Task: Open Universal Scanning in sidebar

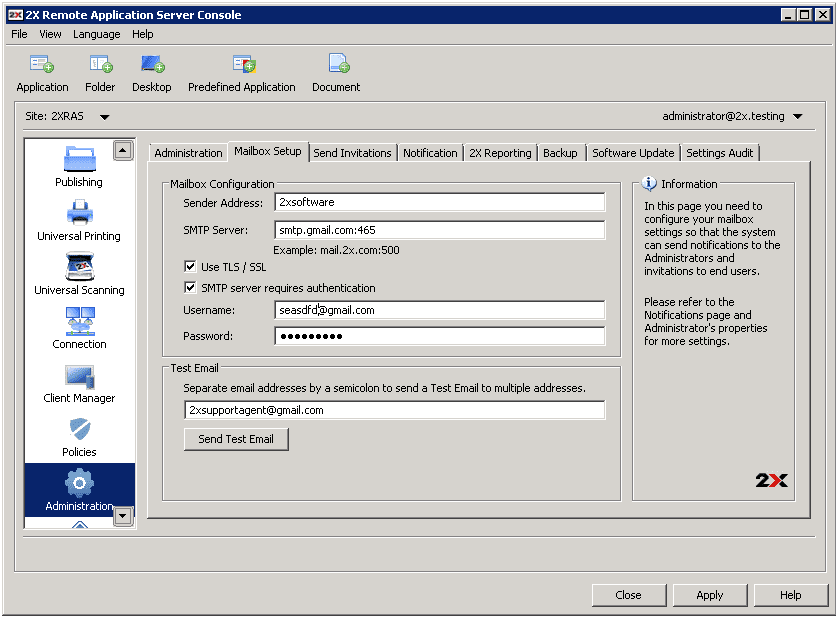Action: [x=79, y=274]
